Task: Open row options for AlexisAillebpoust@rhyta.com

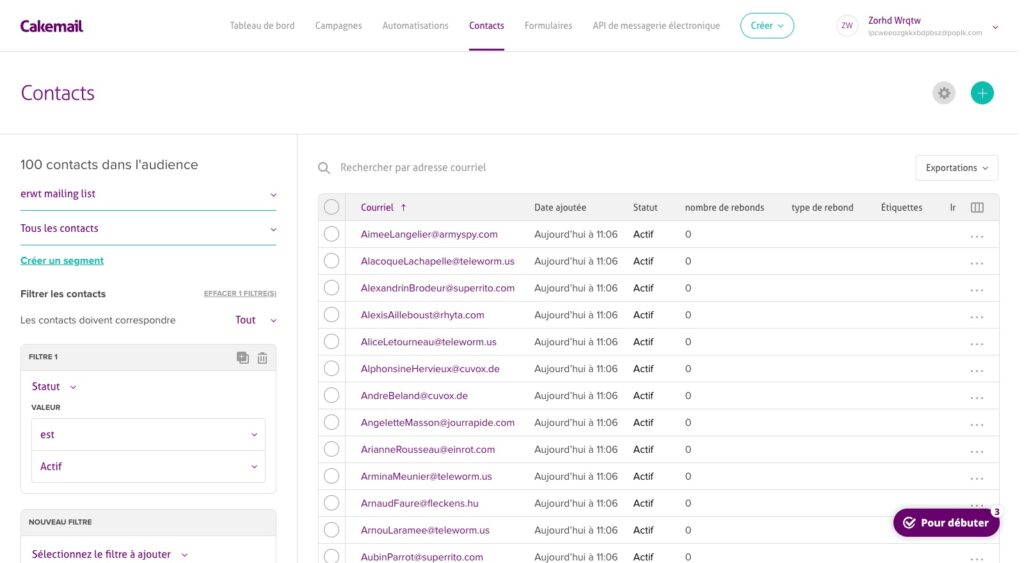Action: [976, 315]
